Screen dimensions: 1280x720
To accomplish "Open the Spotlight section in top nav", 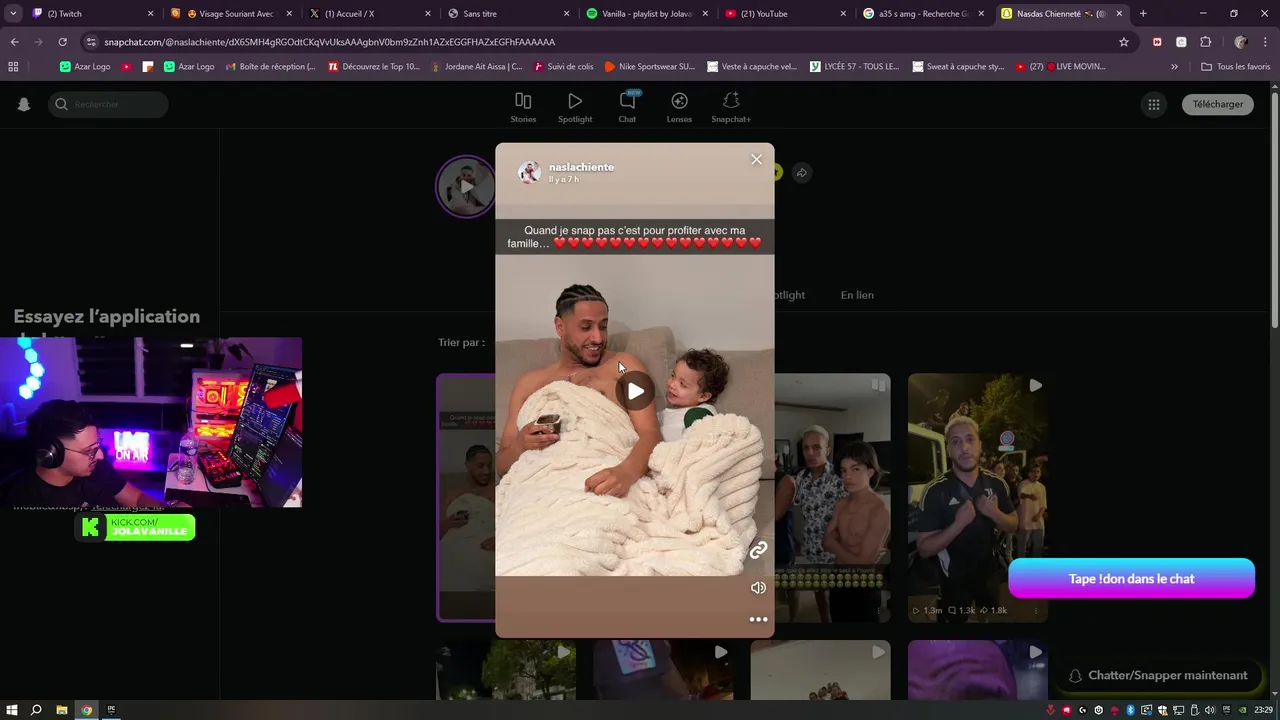I will tap(575, 108).
